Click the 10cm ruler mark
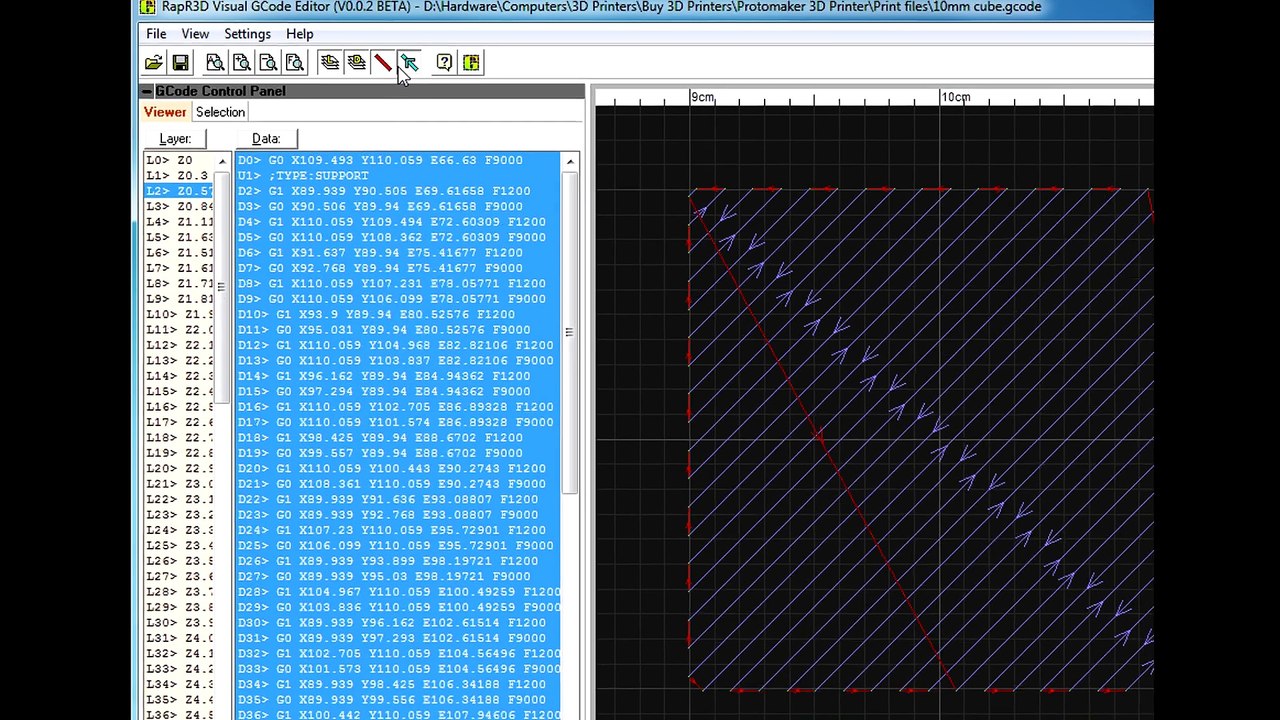 point(956,97)
